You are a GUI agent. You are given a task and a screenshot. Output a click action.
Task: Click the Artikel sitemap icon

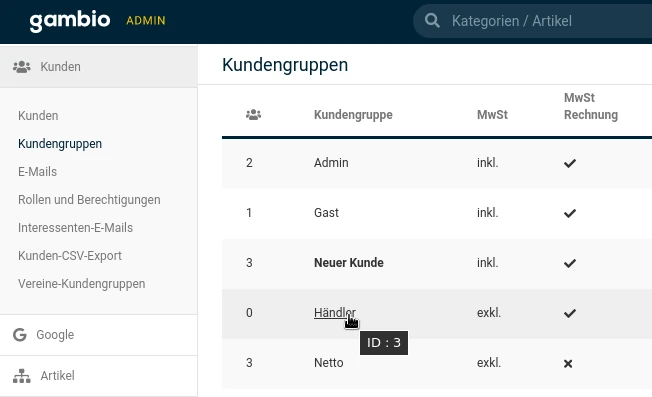[22, 376]
